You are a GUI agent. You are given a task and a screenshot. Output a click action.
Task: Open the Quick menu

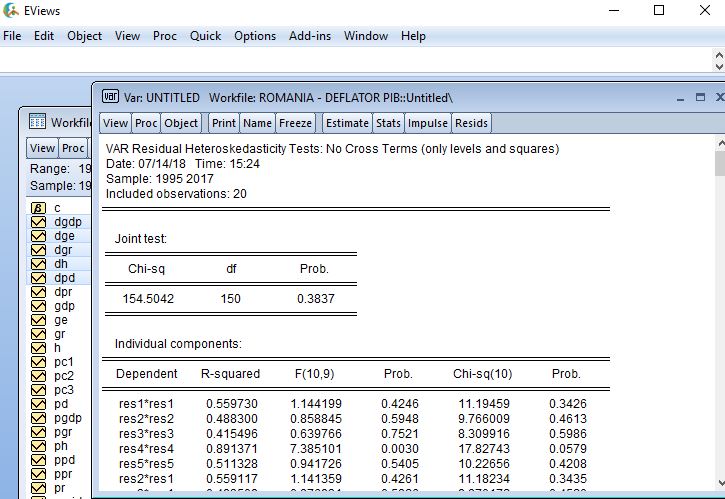pyautogui.click(x=205, y=36)
